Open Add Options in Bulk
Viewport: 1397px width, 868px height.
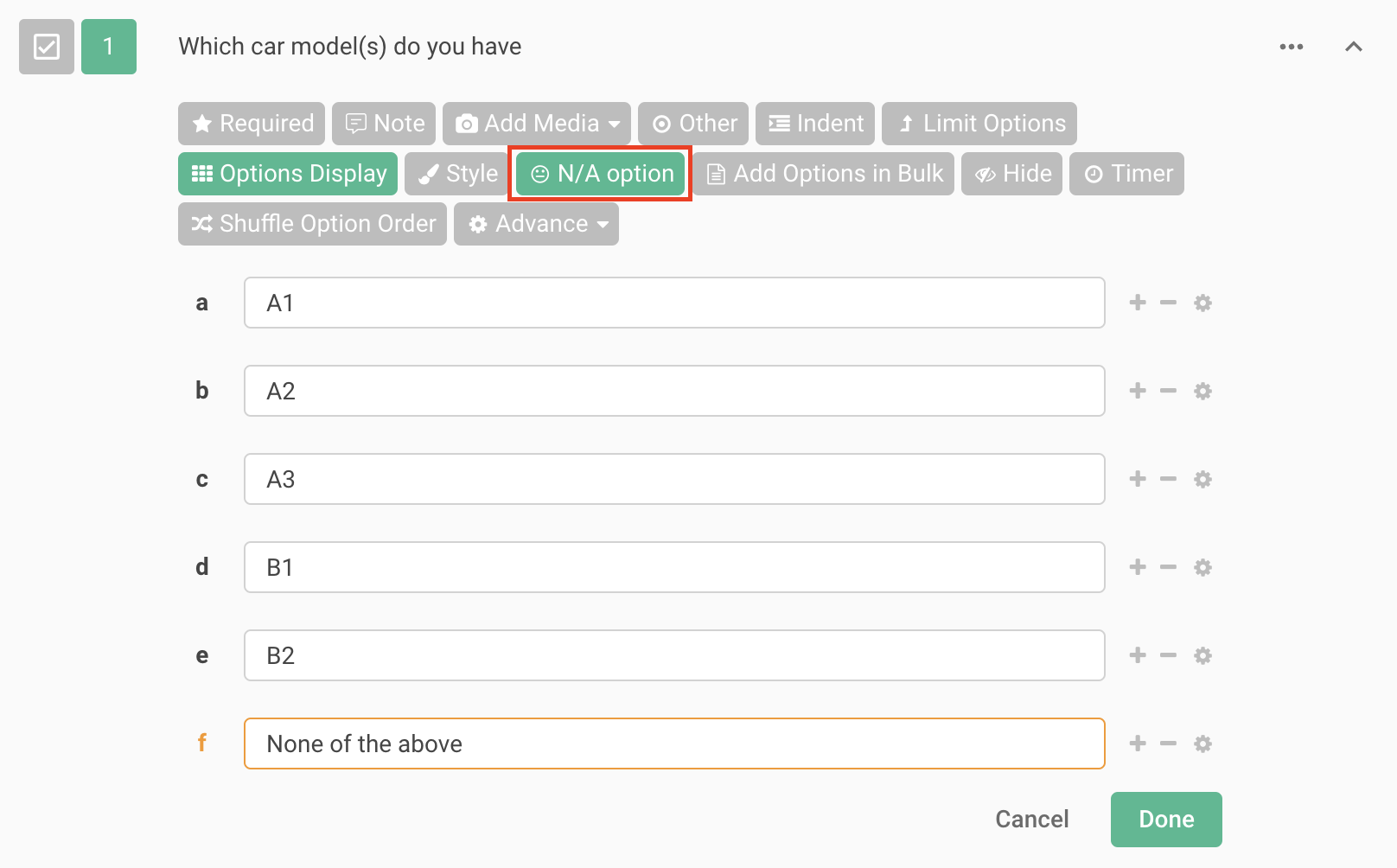823,174
